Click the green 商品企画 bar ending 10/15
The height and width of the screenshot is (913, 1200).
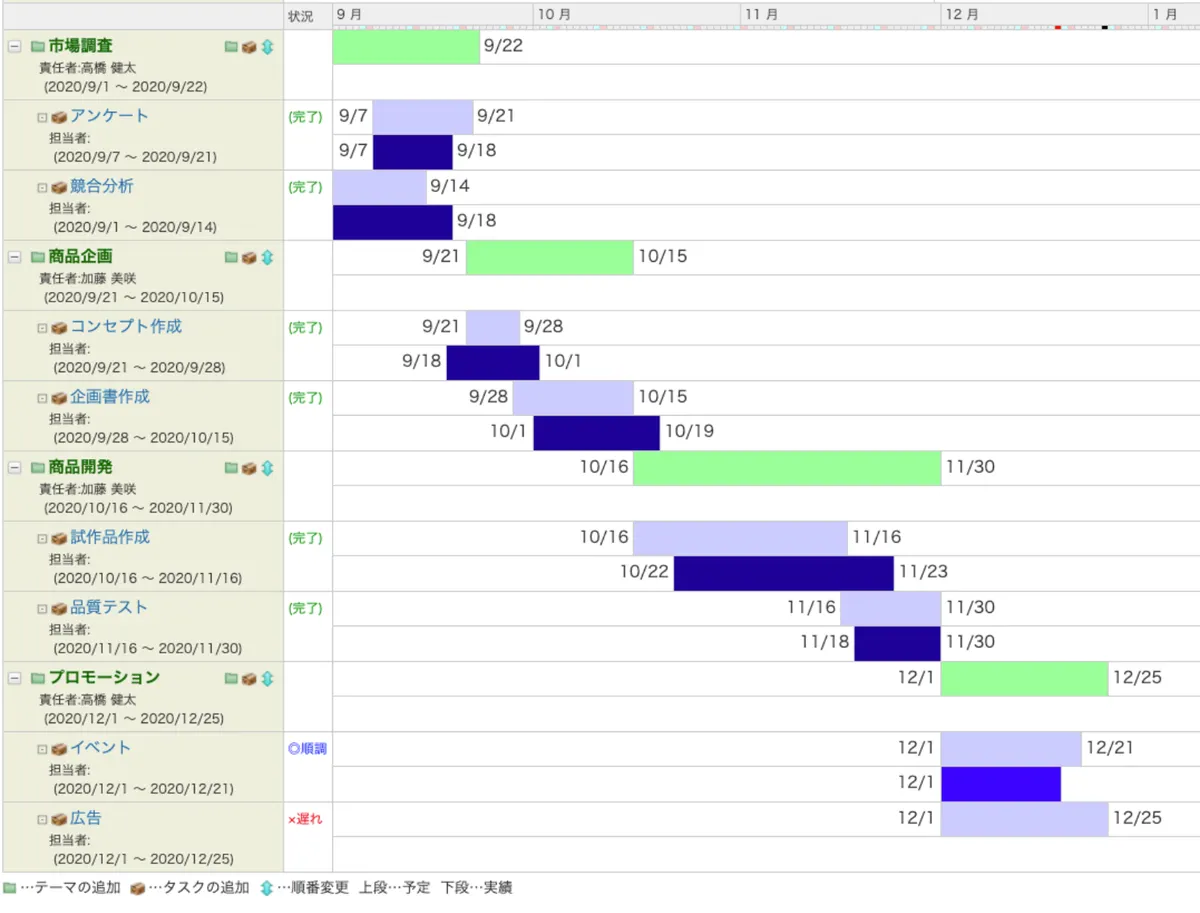550,257
